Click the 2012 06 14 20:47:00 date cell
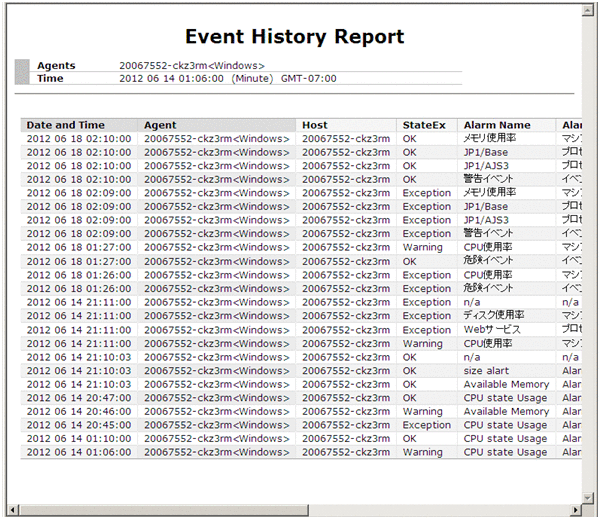This screenshot has height=519, width=601. tap(78, 398)
